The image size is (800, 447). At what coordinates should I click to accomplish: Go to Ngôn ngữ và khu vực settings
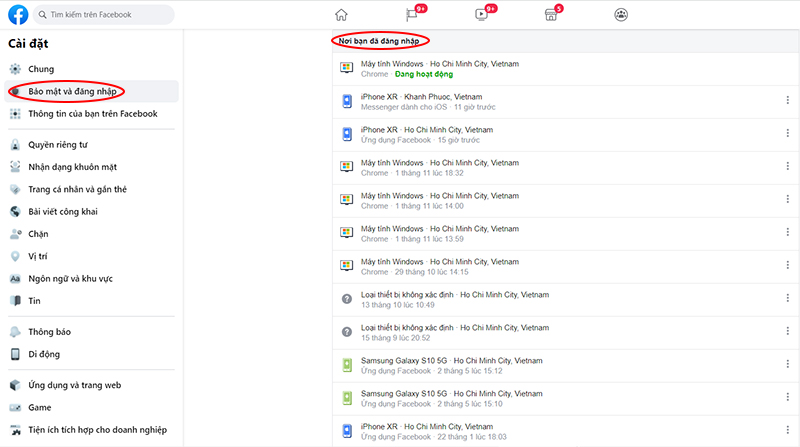tap(91, 279)
